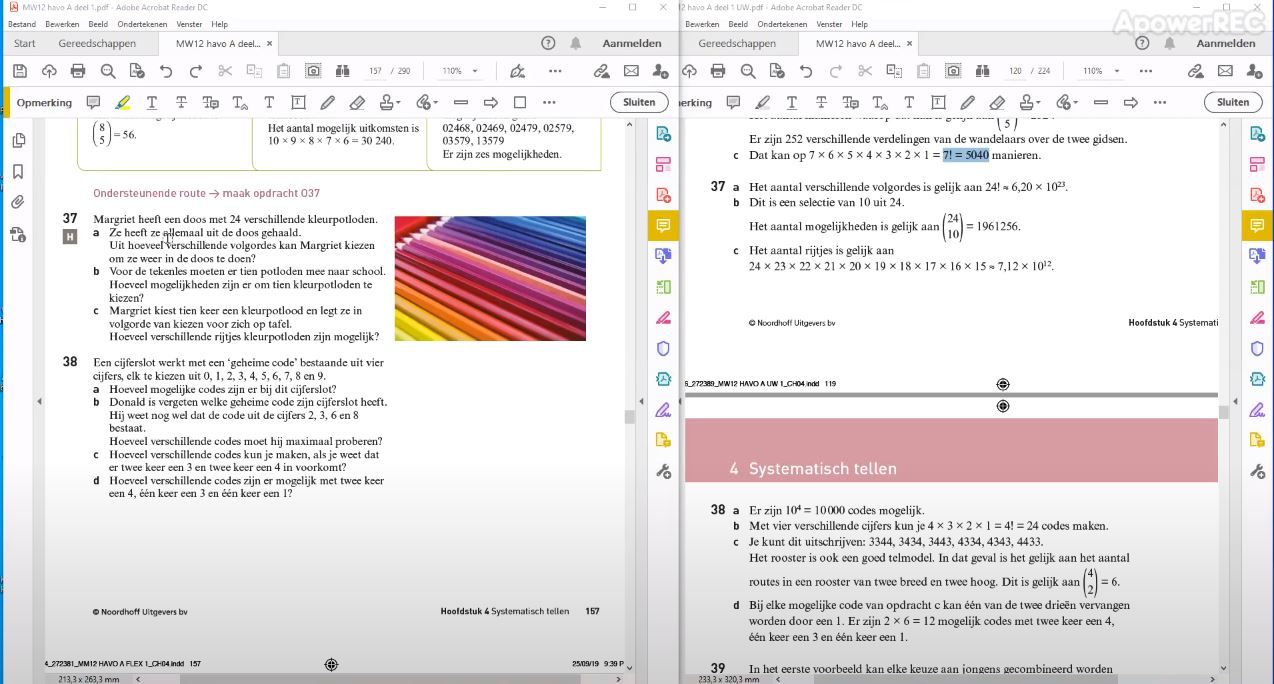This screenshot has width=1274, height=684.
Task: Open the zoom-out search icon in the left window
Action: pos(107,71)
